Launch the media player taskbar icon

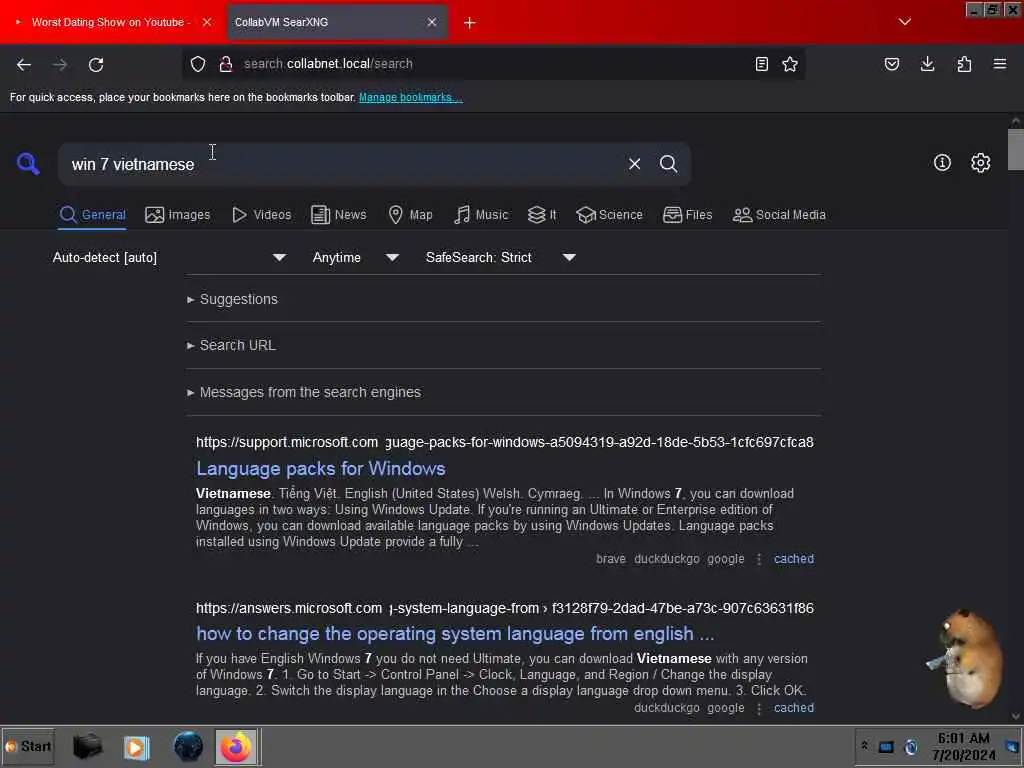(136, 746)
